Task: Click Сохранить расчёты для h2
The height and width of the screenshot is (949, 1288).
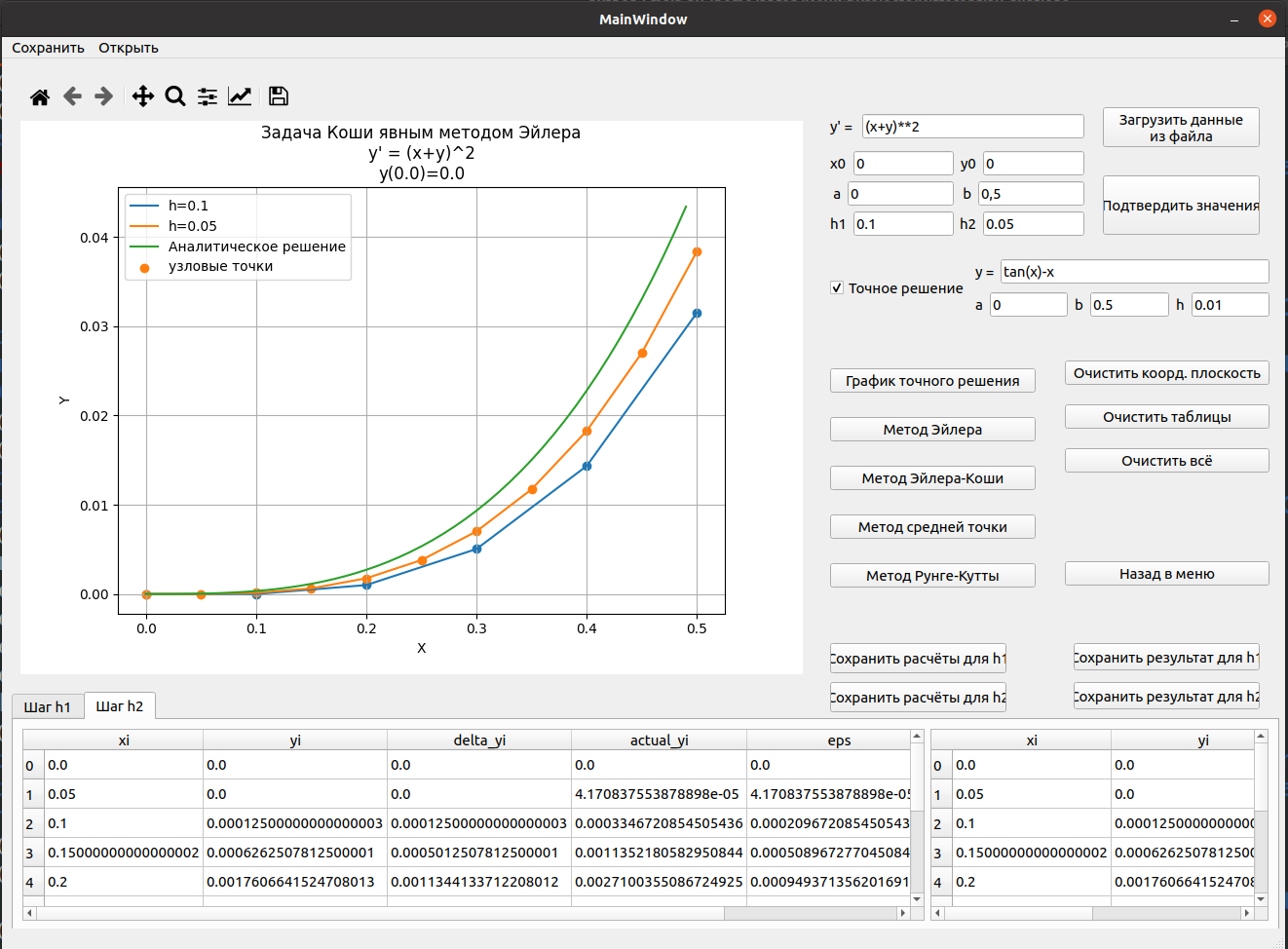Action: tap(918, 698)
